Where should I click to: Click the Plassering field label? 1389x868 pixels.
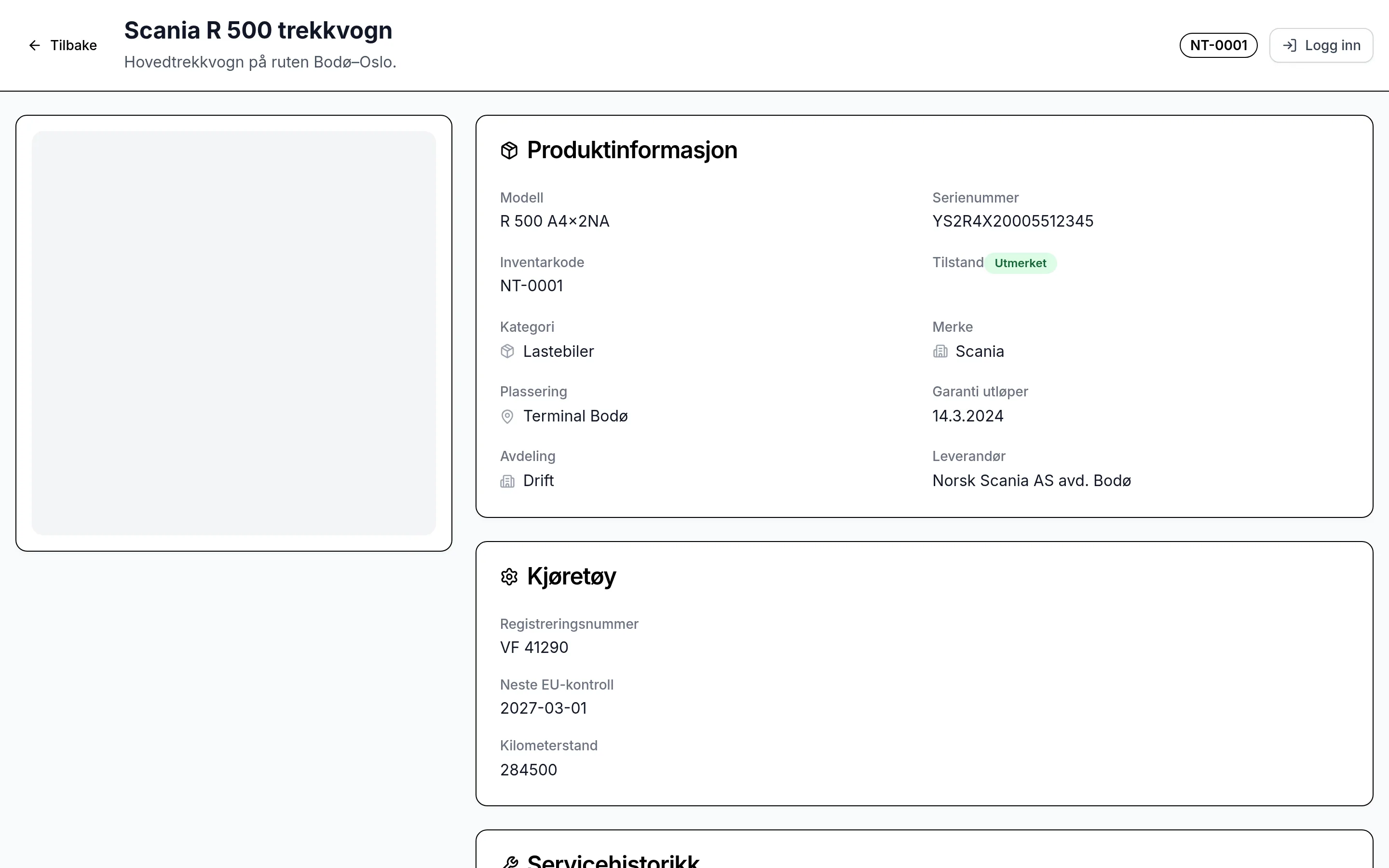(x=533, y=392)
